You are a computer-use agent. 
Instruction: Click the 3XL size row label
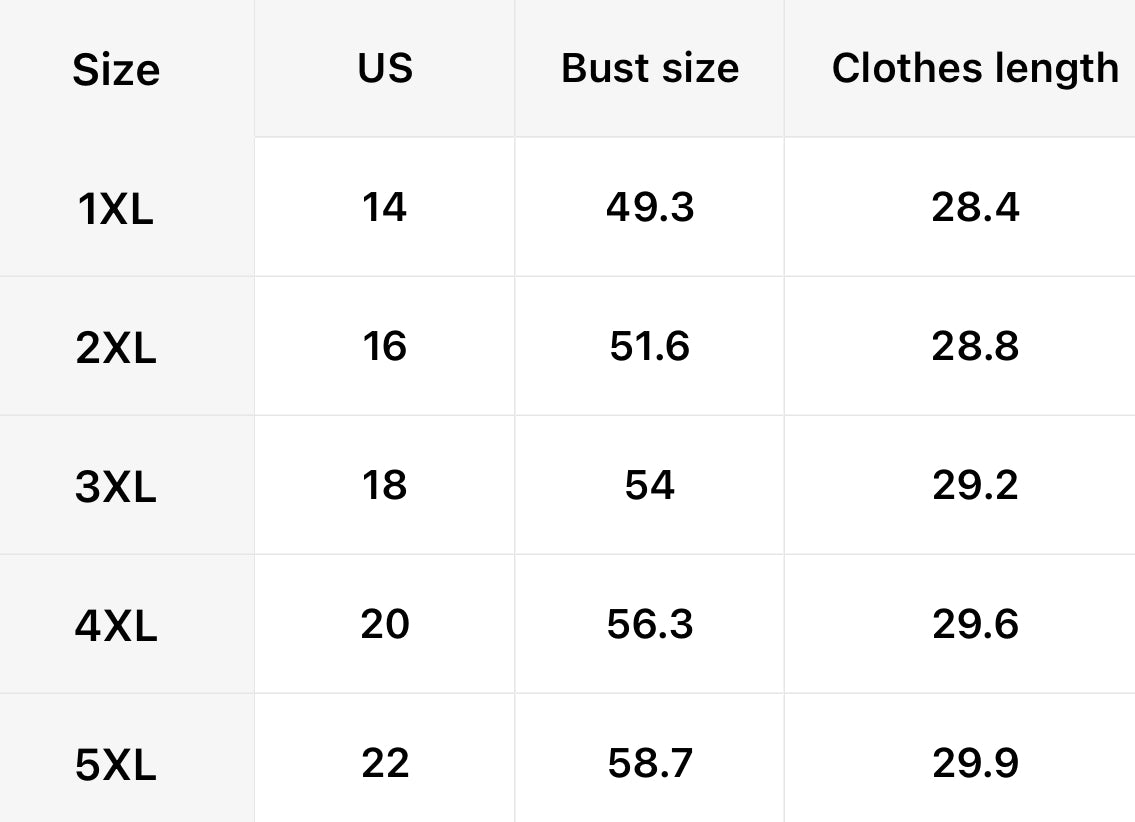coord(116,487)
